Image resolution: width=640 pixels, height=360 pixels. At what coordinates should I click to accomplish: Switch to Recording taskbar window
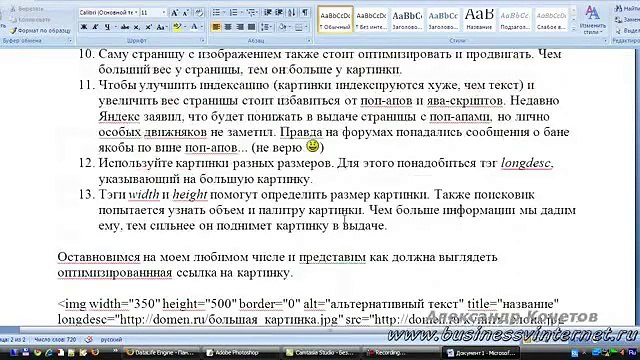(400, 353)
